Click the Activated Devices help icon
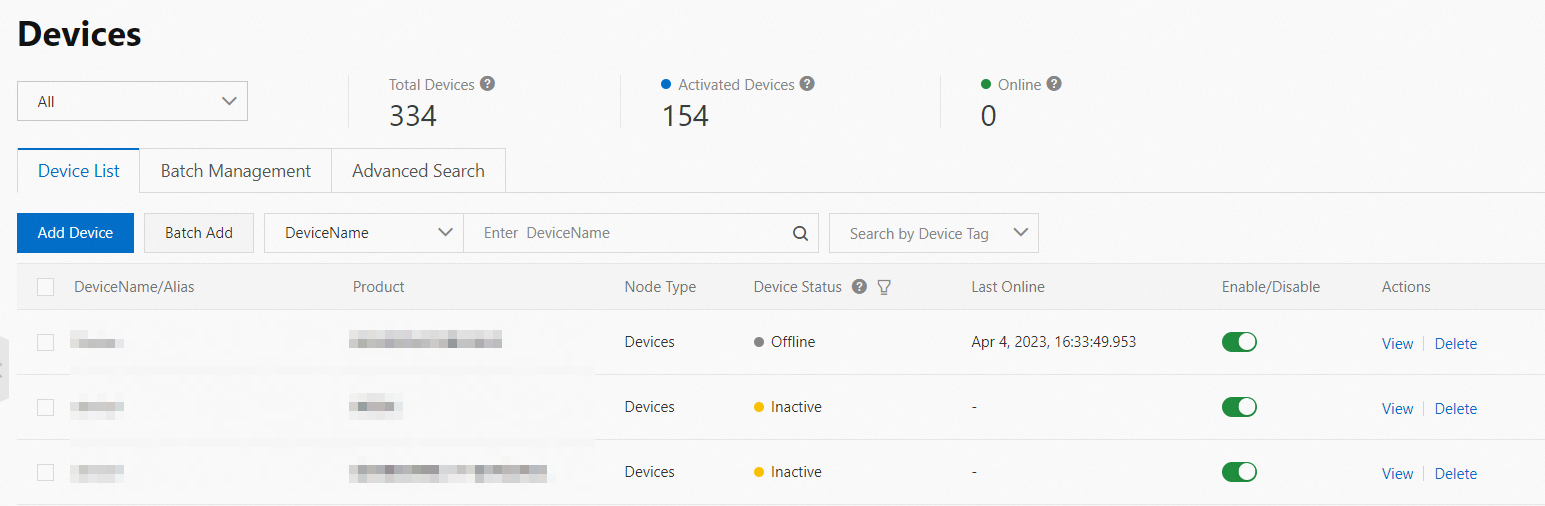 807,84
